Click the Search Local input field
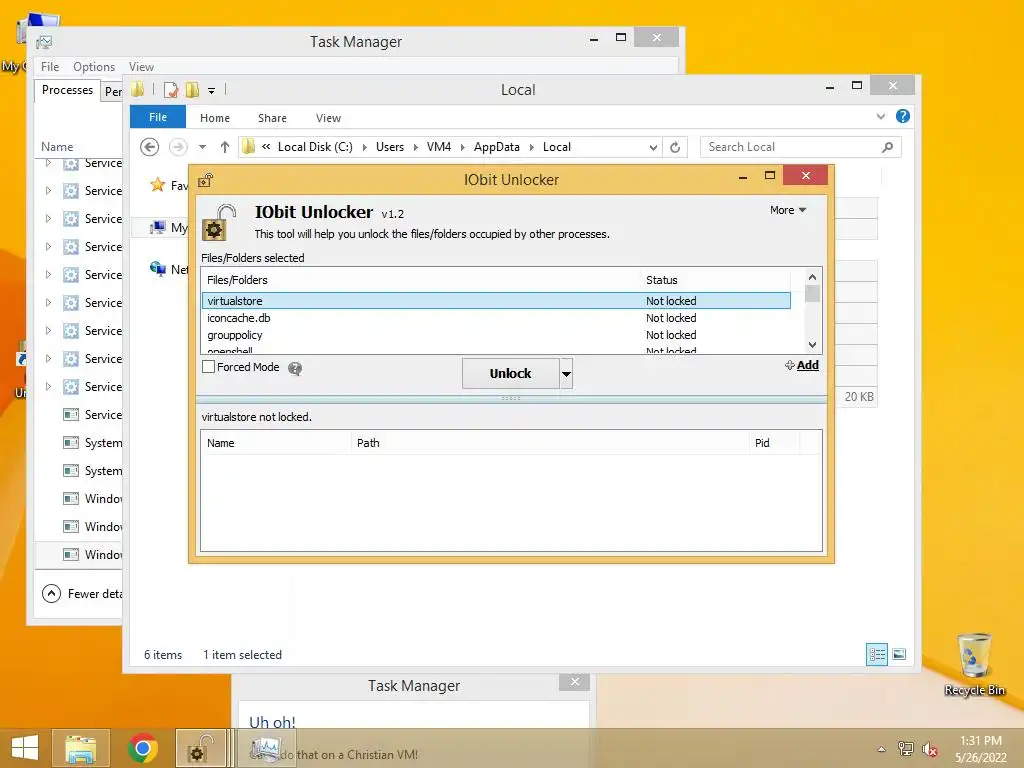Screen dimensions: 1024x768 [790, 147]
